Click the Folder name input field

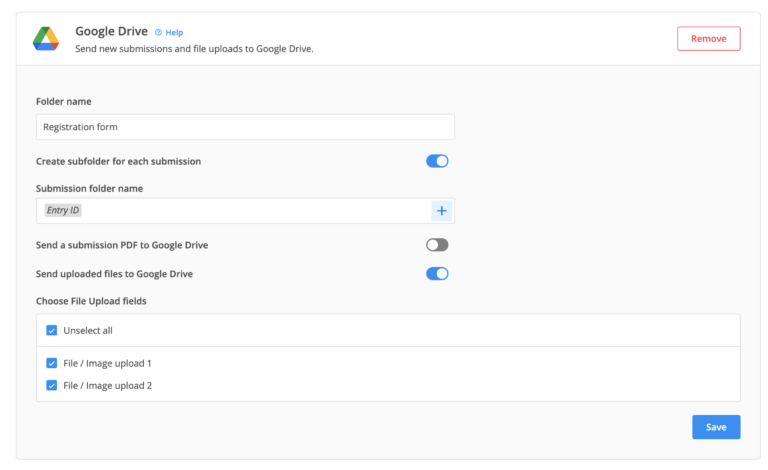pos(245,127)
